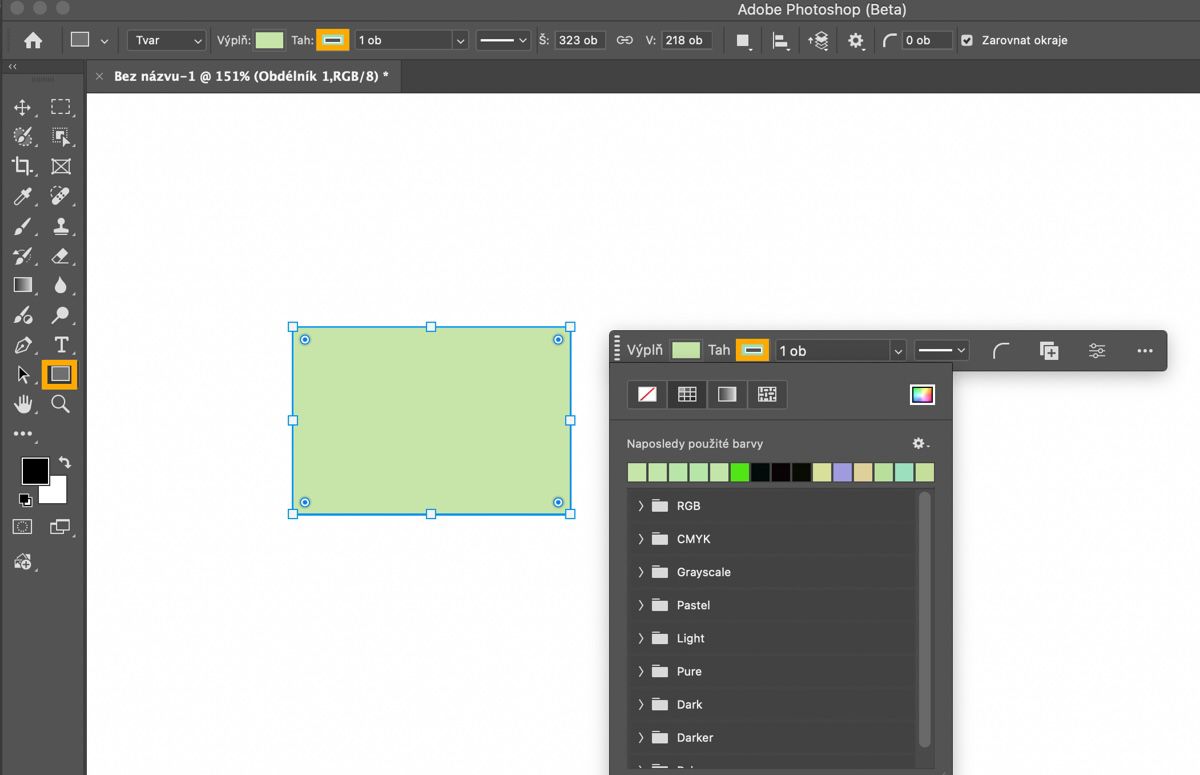Select the Hand tool

click(22, 404)
